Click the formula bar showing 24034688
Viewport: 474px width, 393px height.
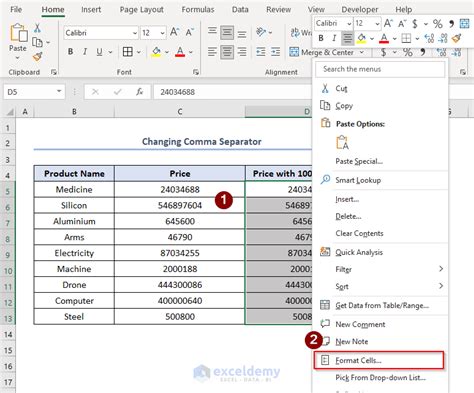pos(232,92)
